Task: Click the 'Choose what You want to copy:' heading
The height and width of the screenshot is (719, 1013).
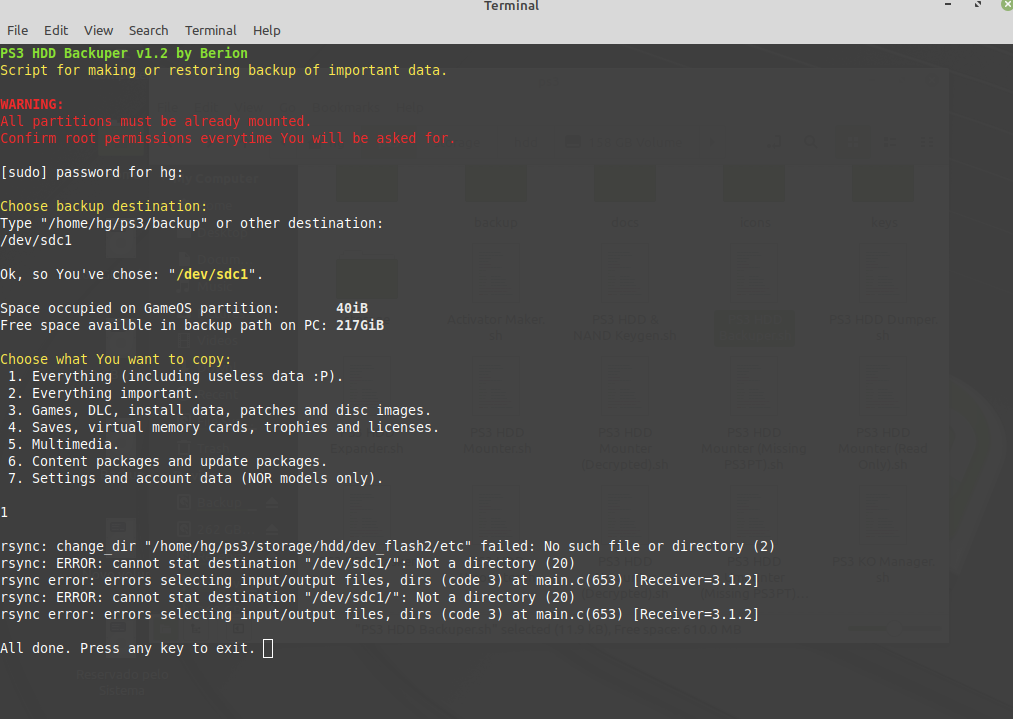Action: (x=116, y=359)
